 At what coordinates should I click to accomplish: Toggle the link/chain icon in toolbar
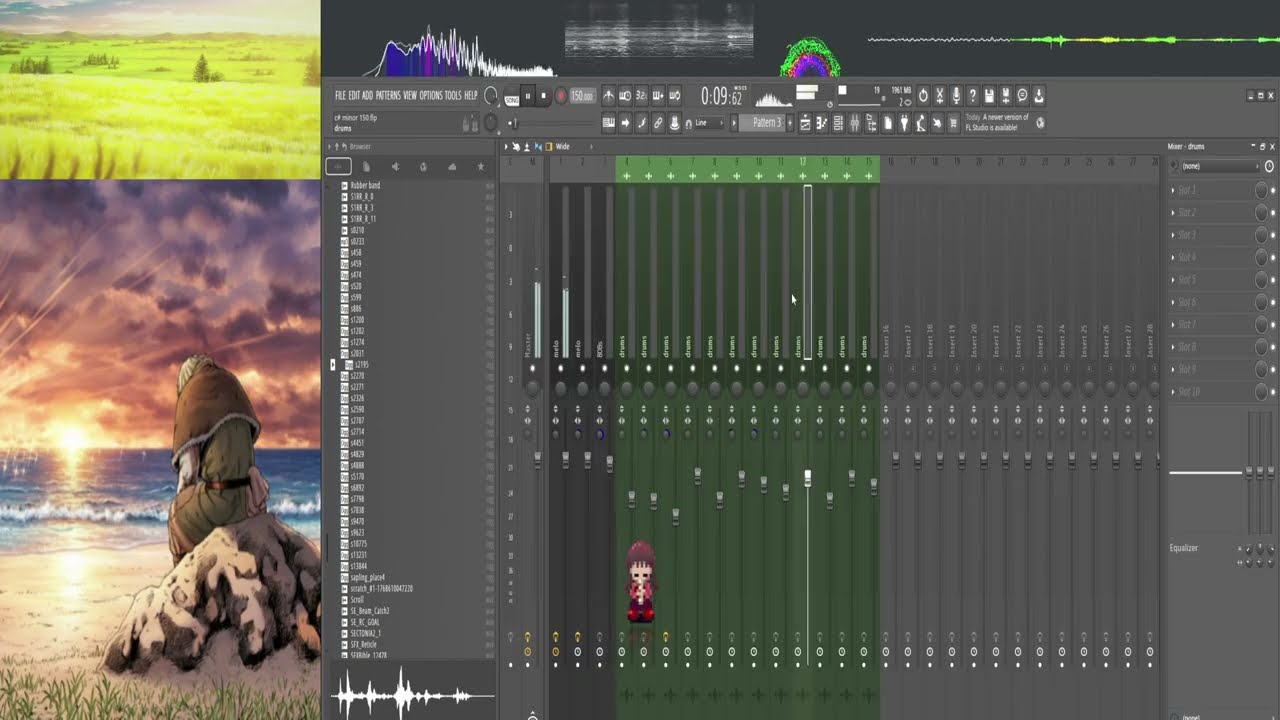658,123
